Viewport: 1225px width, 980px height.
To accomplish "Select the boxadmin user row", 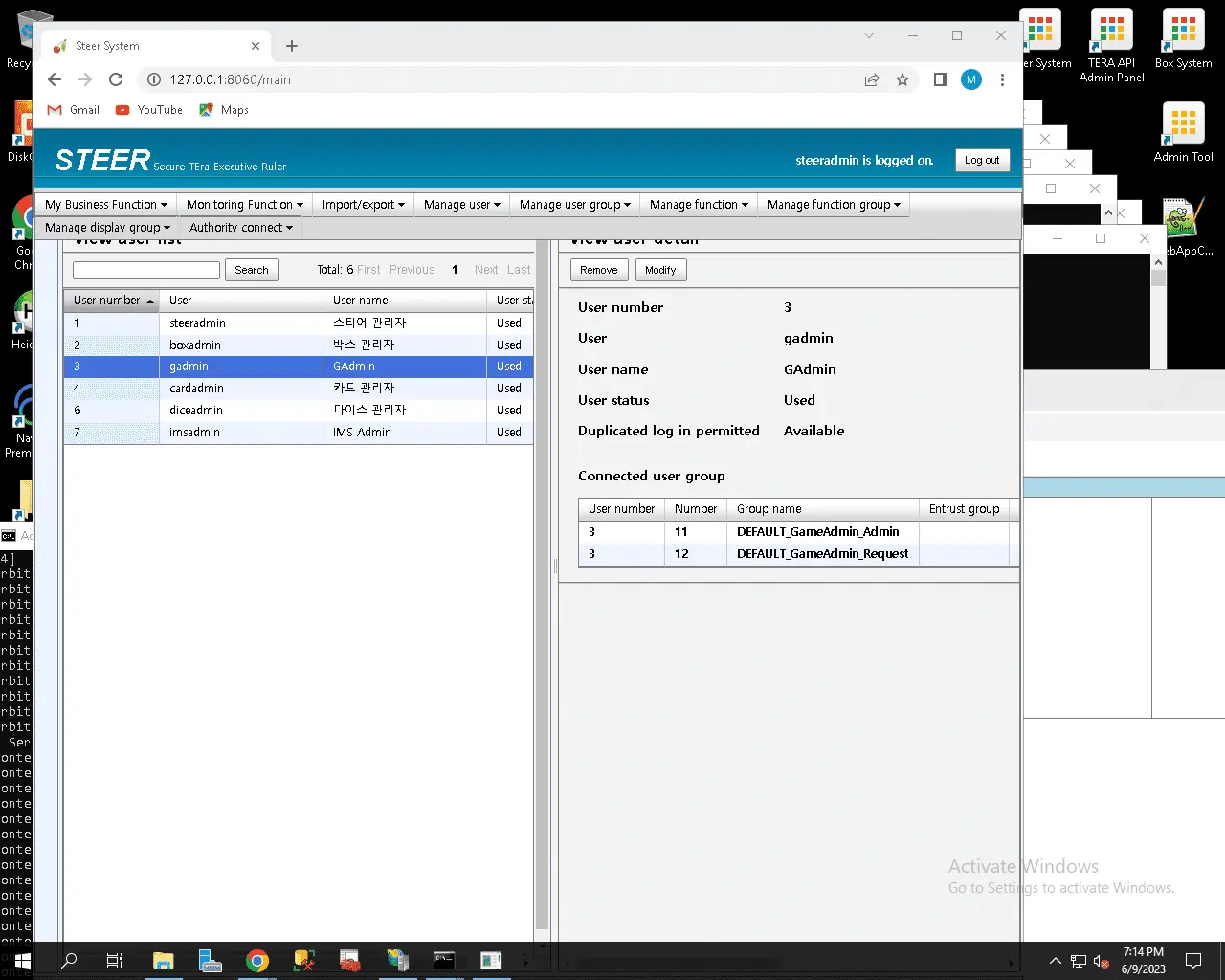I will tap(299, 345).
